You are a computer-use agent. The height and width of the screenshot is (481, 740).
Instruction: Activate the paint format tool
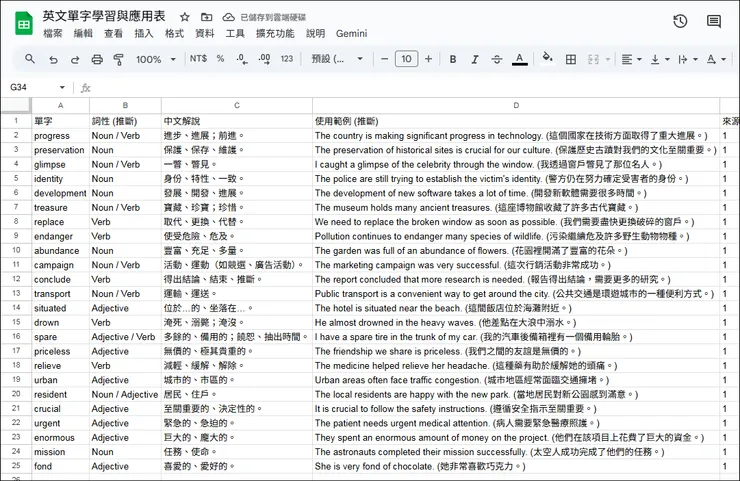118,59
